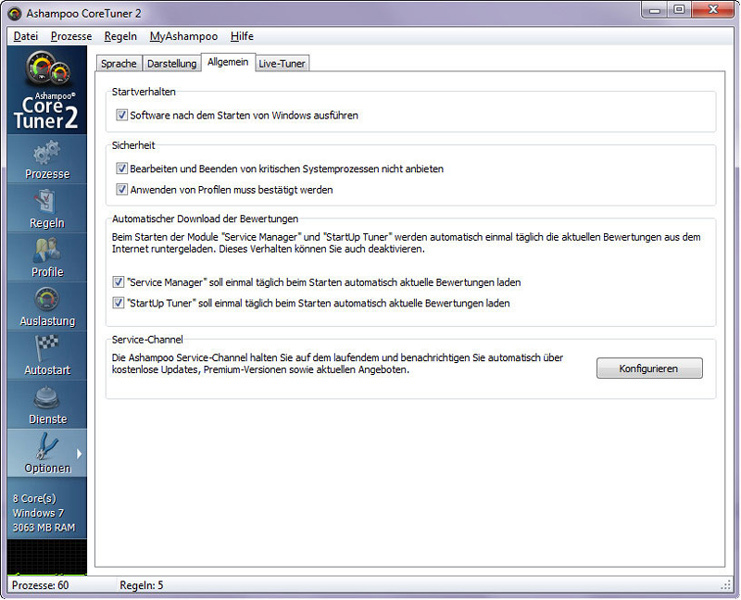Viewport: 741px width, 600px height.
Task: Switch to the Sprache tab
Action: coord(119,63)
